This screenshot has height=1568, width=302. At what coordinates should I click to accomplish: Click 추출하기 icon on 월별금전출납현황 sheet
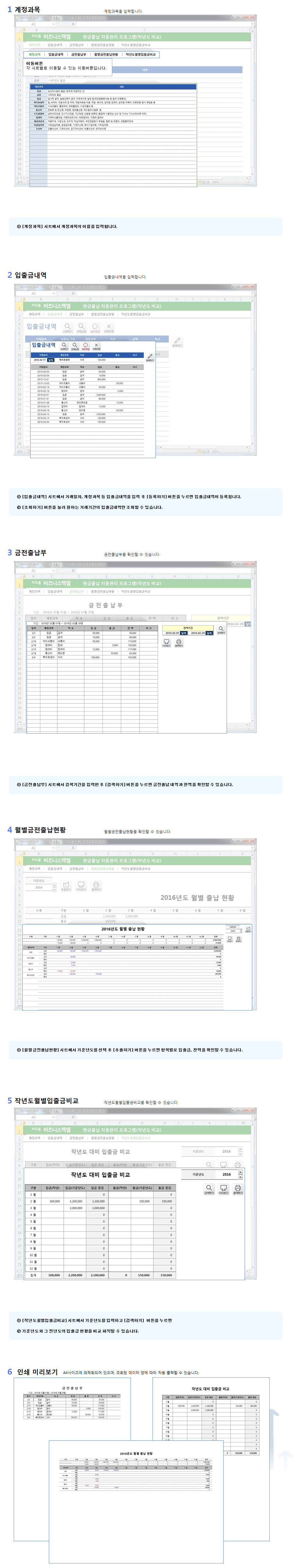pyautogui.click(x=66, y=887)
